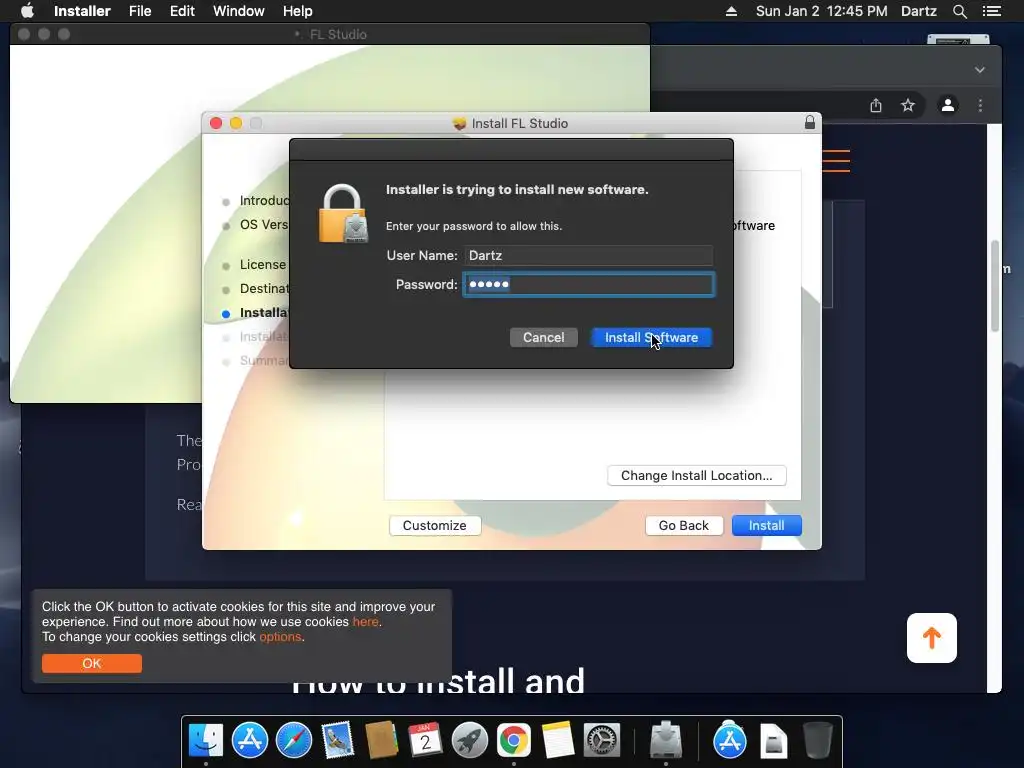Open Contacts book icon in Dock
Screen dimensions: 1024x768
click(x=381, y=741)
